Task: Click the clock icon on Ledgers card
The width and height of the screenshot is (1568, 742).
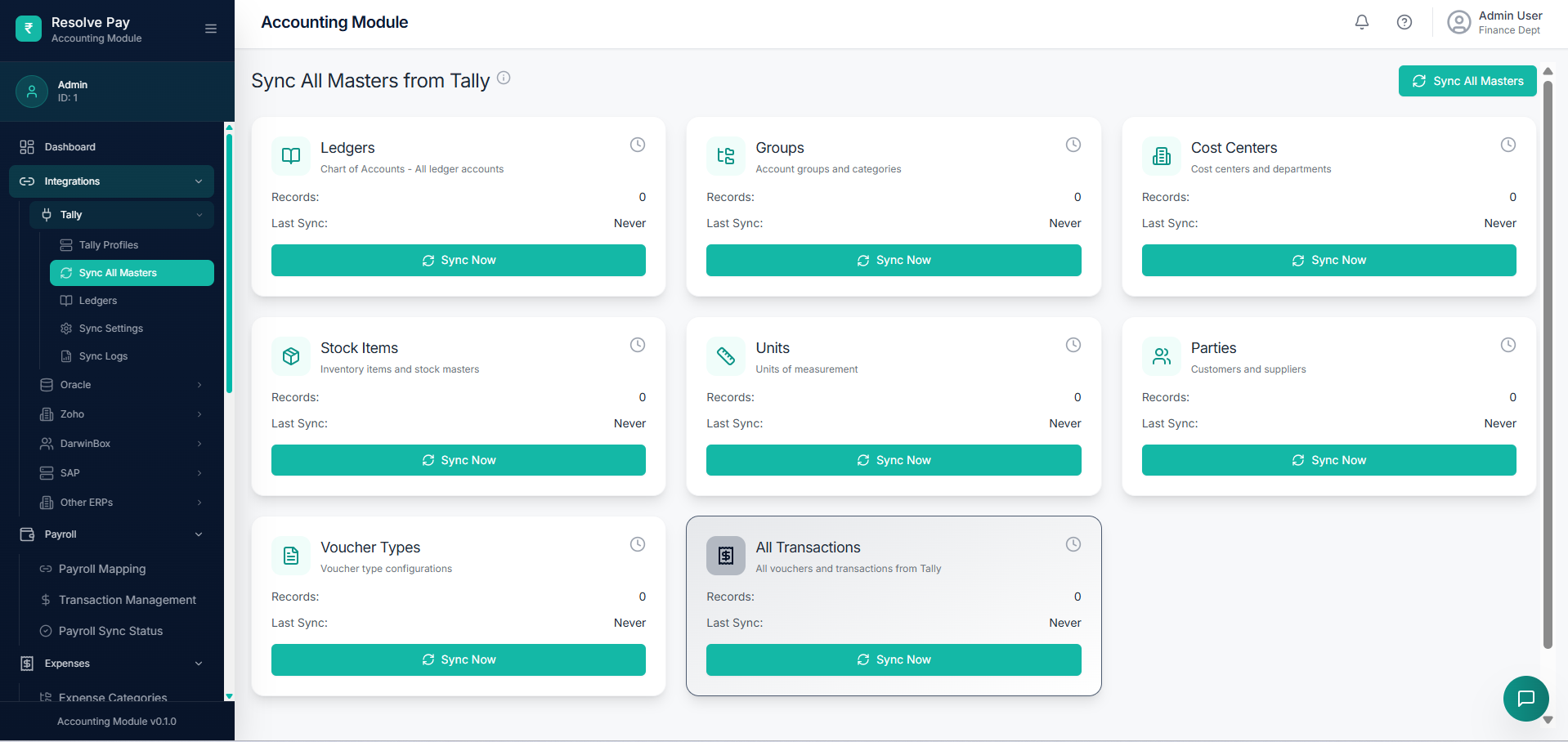Action: pos(638,145)
